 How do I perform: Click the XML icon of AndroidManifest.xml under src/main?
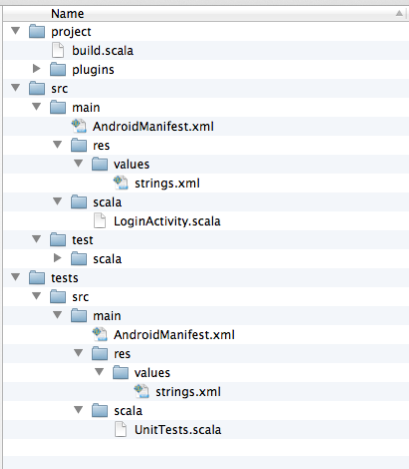79,126
